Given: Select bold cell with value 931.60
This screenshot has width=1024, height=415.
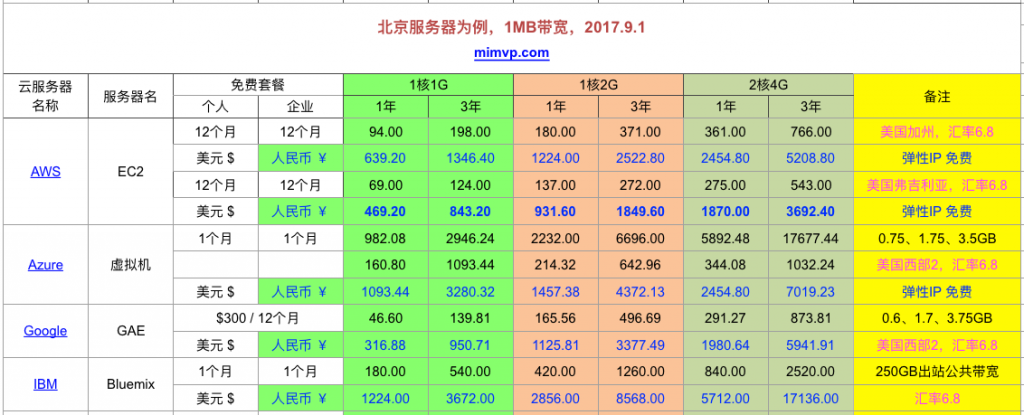Looking at the screenshot, I should [x=556, y=211].
